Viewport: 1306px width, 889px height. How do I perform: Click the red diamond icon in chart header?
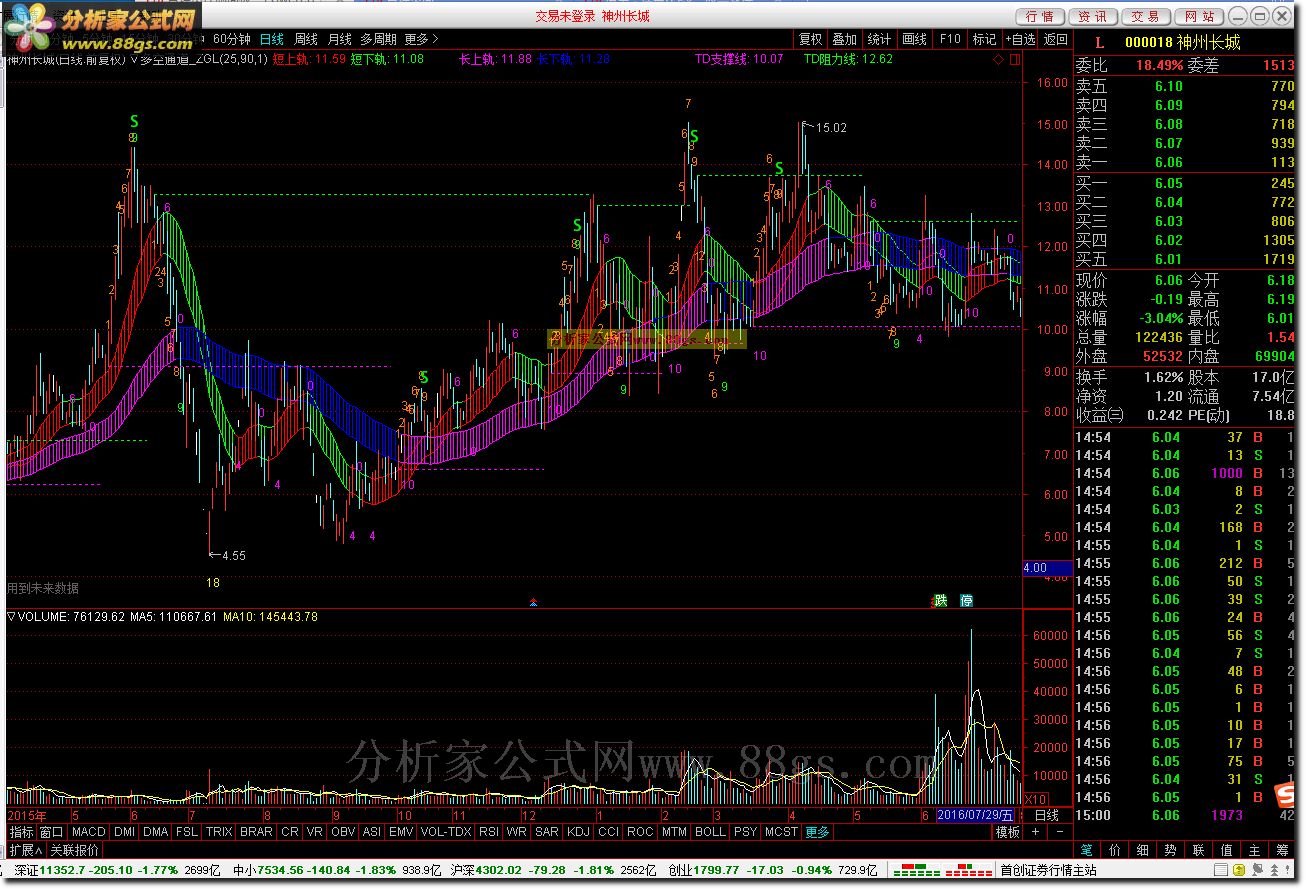click(x=998, y=60)
